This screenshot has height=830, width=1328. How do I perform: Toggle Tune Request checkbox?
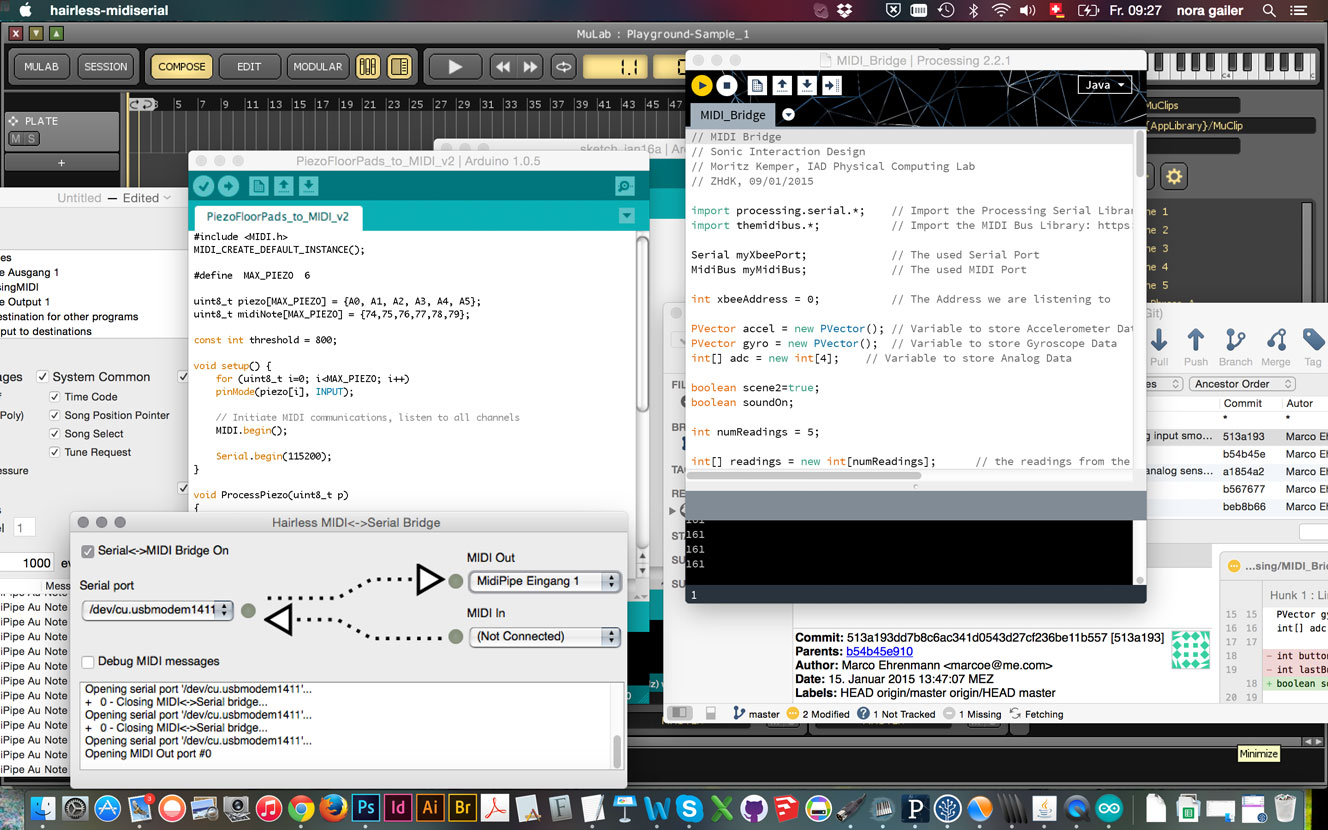(x=55, y=452)
